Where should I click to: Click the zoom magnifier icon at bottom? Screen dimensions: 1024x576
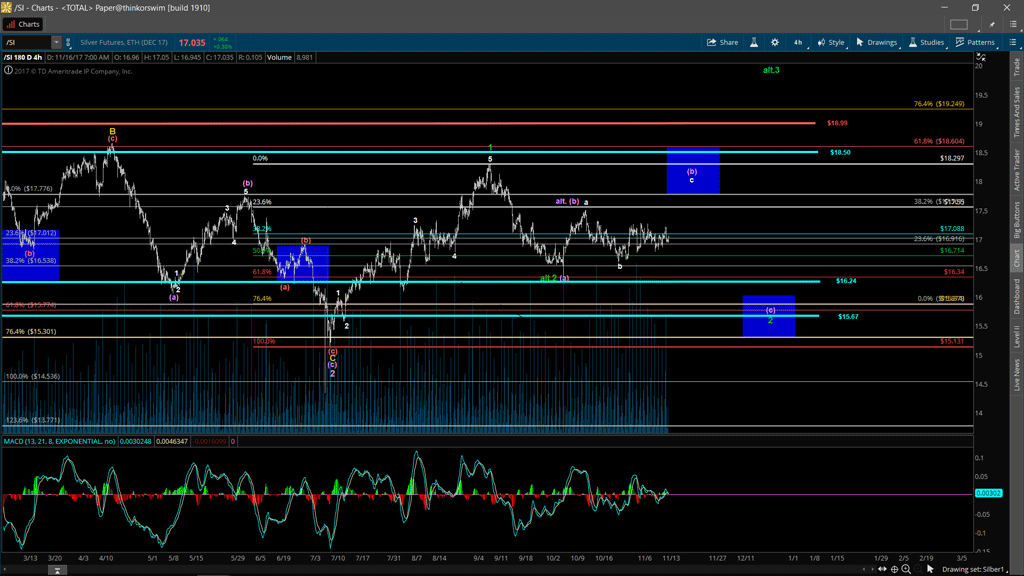click(906, 569)
